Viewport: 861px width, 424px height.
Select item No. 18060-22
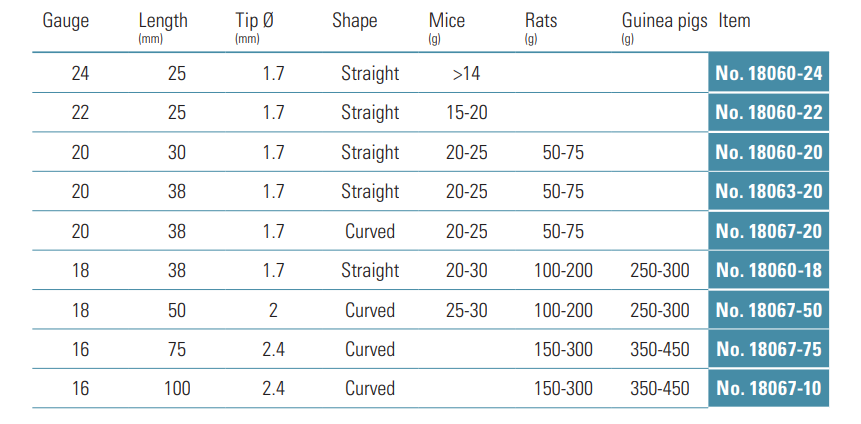[769, 112]
